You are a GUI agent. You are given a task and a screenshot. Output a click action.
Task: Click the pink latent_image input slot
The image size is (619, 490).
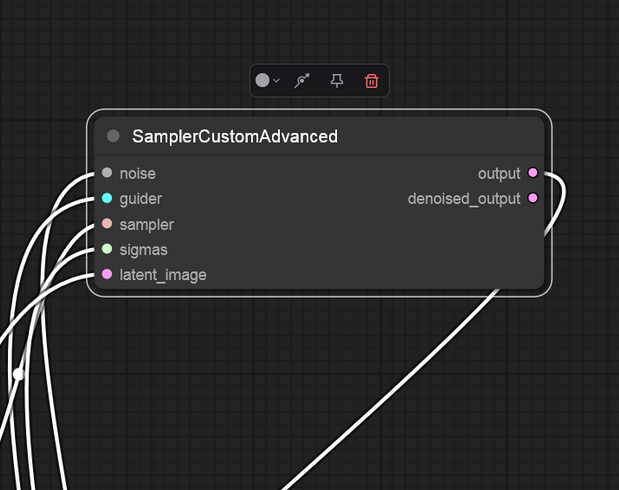[x=107, y=274]
